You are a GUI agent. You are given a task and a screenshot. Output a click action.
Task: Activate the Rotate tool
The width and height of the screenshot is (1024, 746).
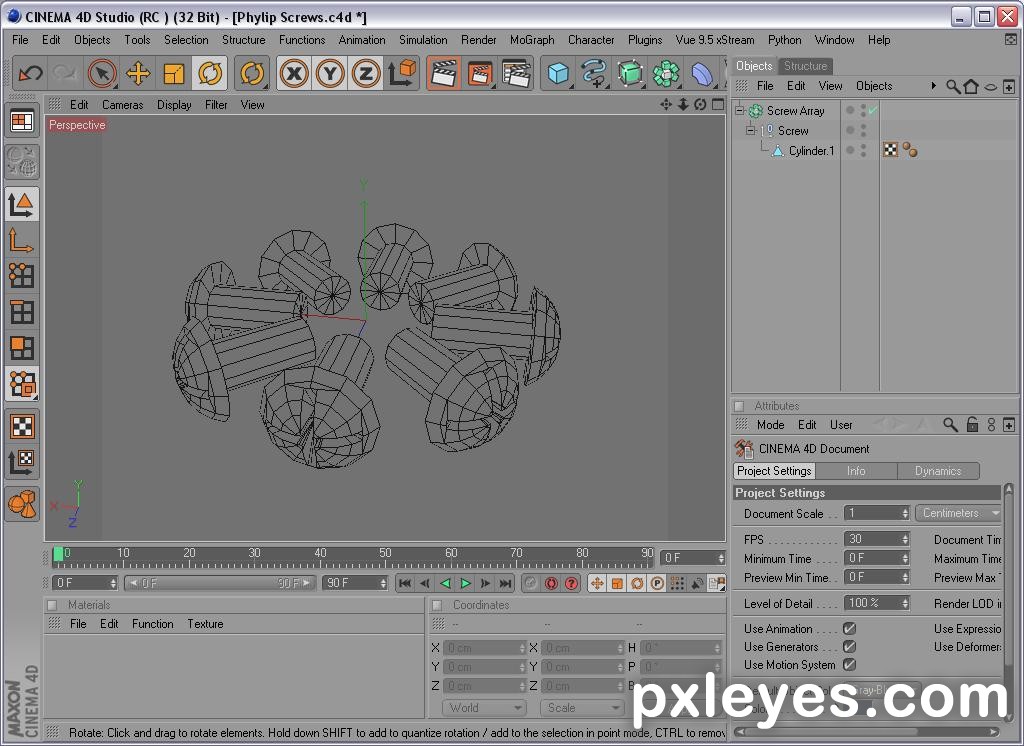click(210, 73)
